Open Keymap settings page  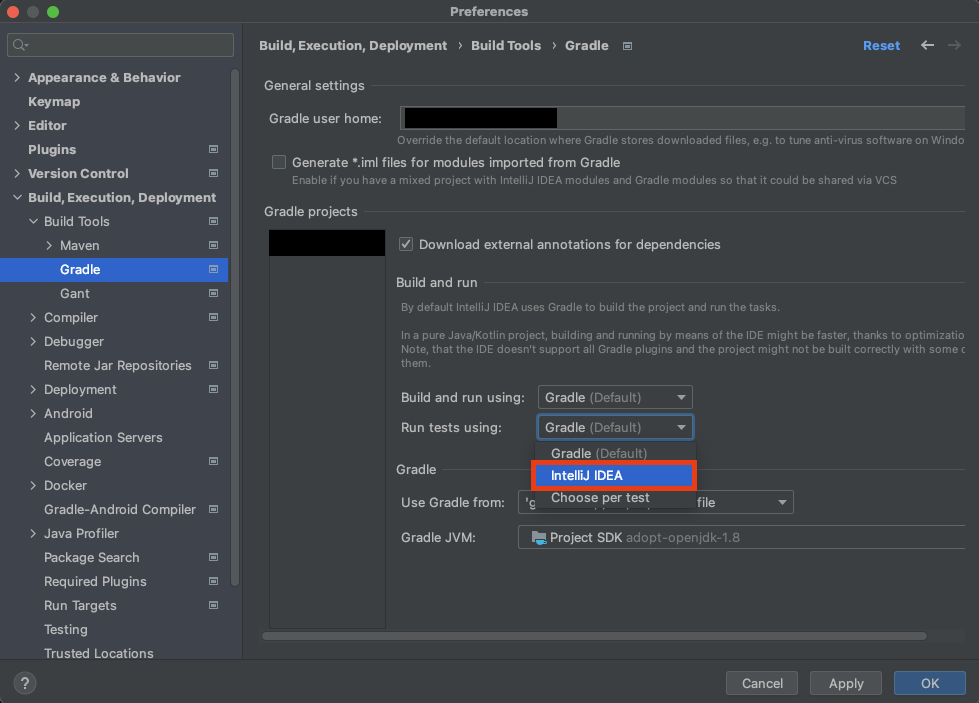pos(54,101)
